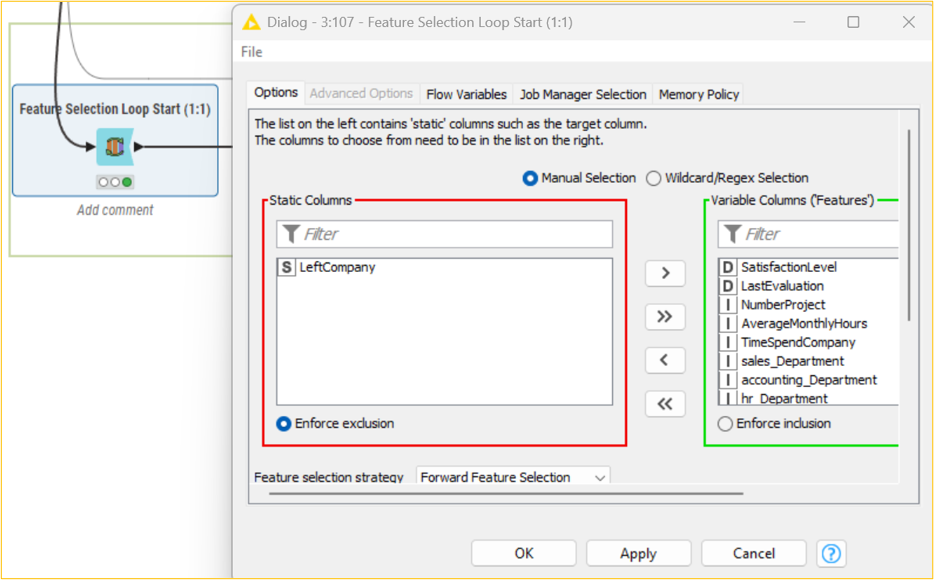Viewport: 934px width, 580px height.
Task: Switch to the Job Manager Selection tab
Action: [583, 94]
